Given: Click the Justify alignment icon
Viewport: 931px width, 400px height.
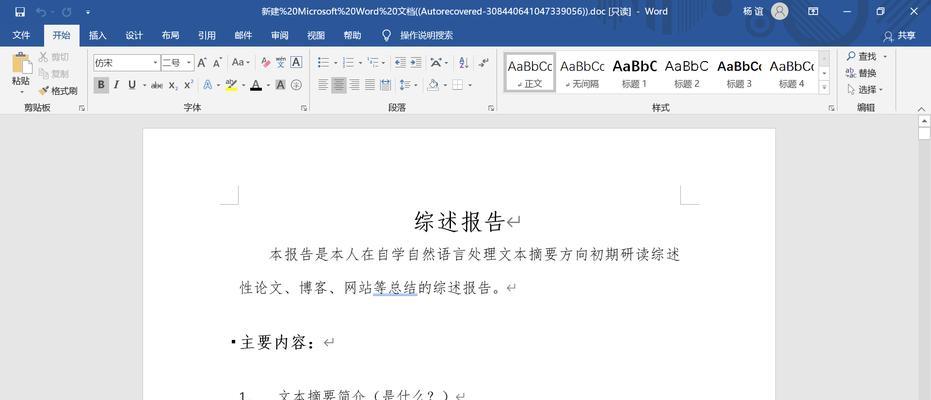Looking at the screenshot, I should [x=370, y=85].
